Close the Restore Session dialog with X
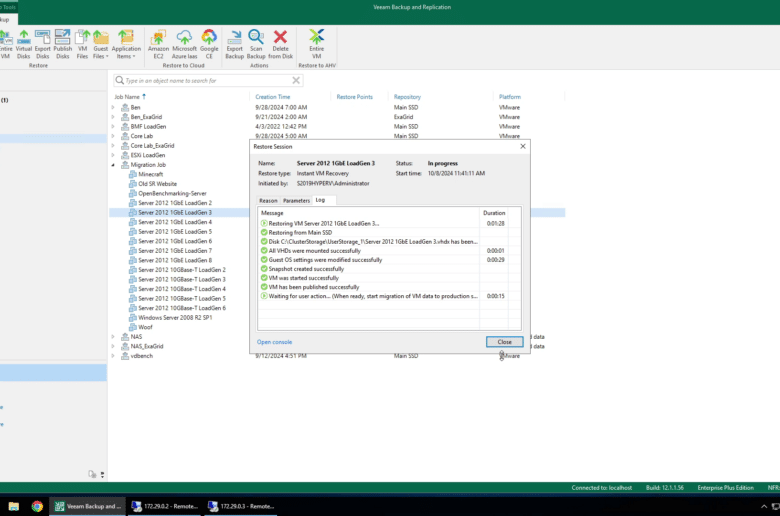Viewport: 780px width, 516px height. tap(522, 146)
